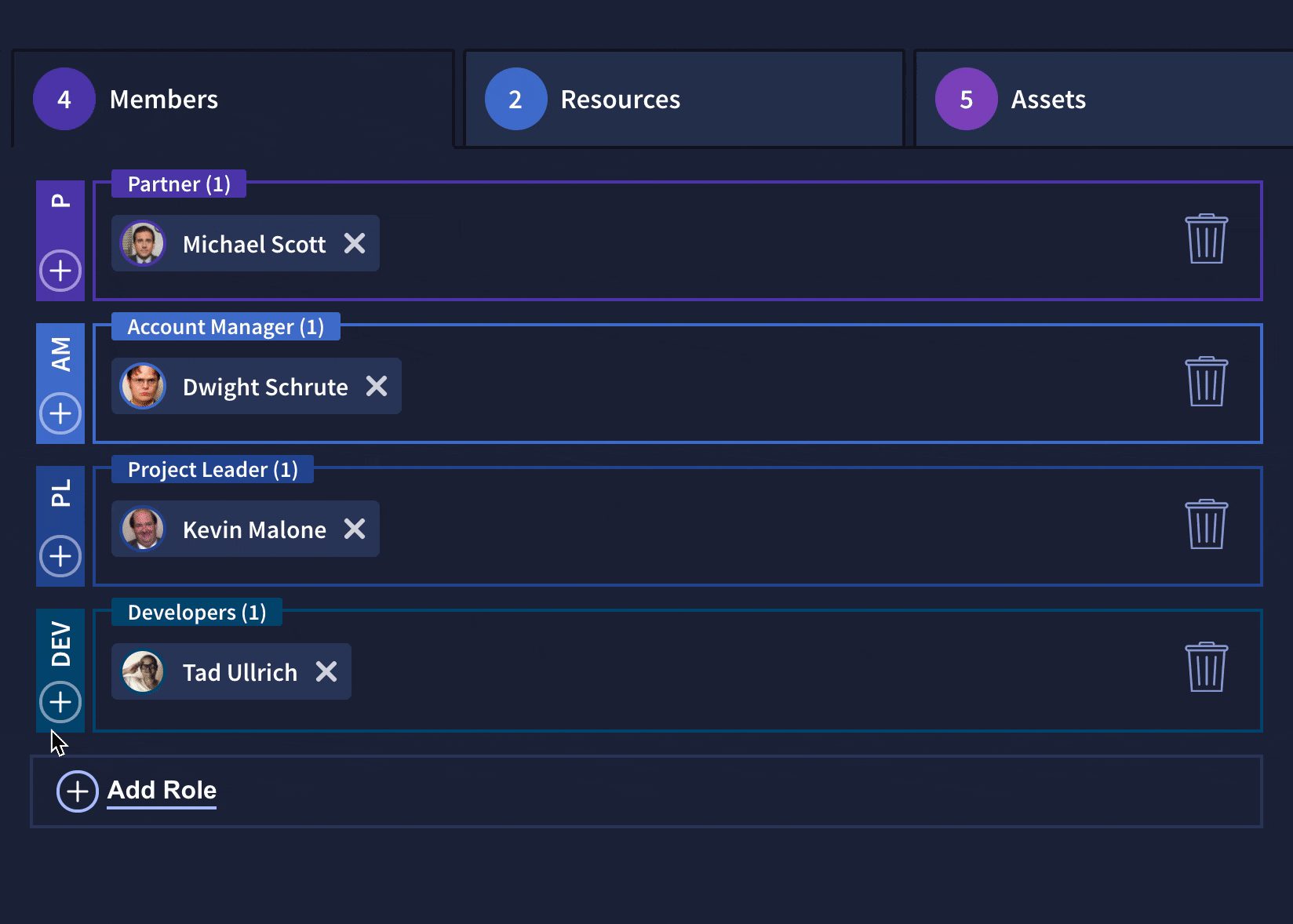This screenshot has height=924, width=1293.
Task: Click Michael Scott's avatar
Action: tap(143, 243)
